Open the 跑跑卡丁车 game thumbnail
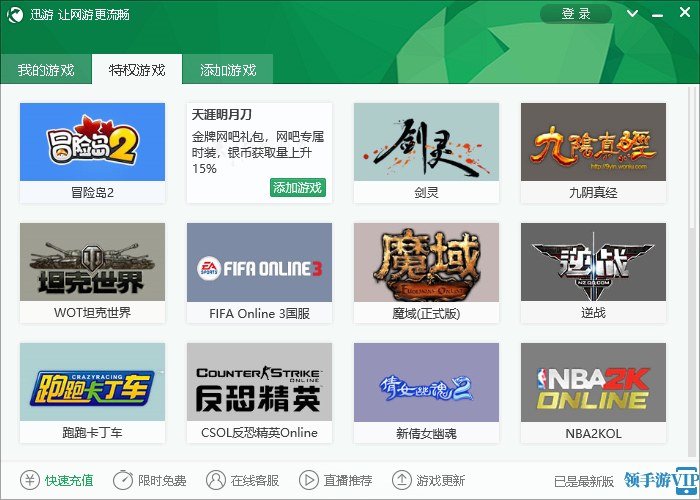The height and width of the screenshot is (500, 700). click(92, 382)
